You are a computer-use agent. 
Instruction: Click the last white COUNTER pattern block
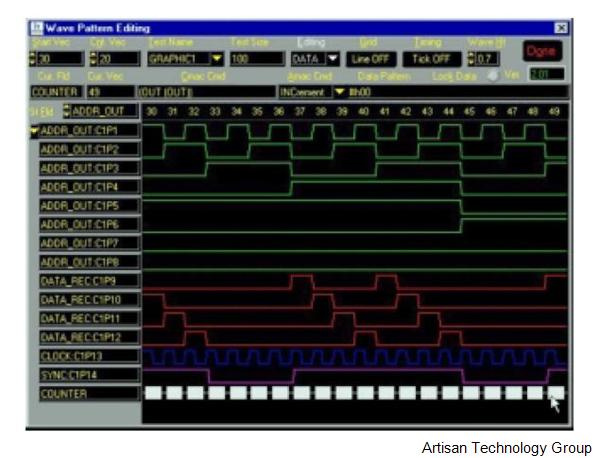pos(556,393)
